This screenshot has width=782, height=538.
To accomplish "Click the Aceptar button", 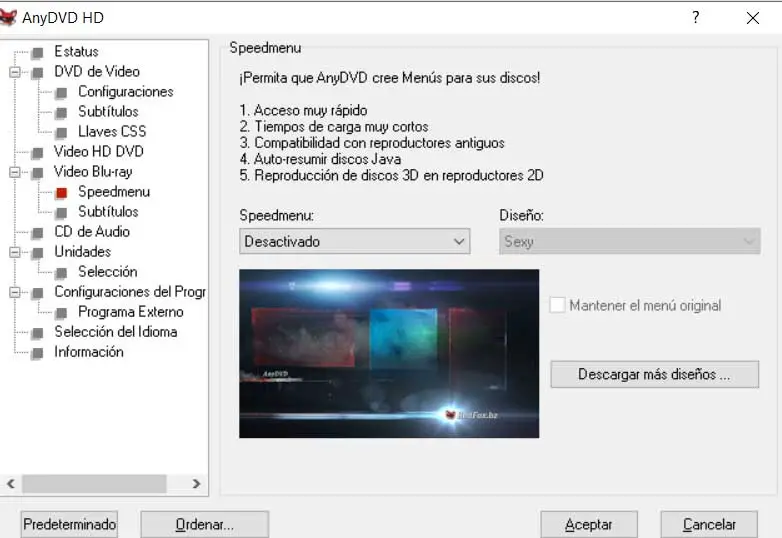I will coord(589,525).
